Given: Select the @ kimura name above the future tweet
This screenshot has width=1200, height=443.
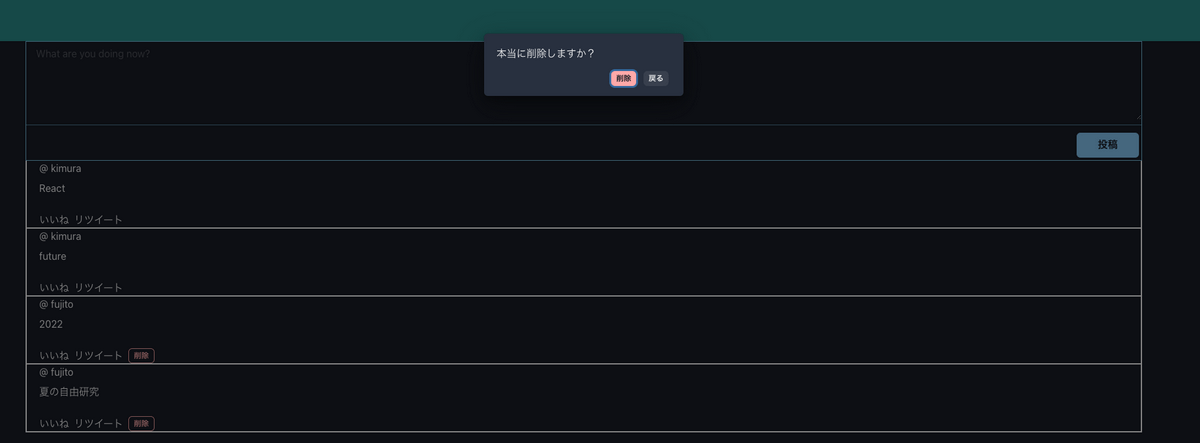Looking at the screenshot, I should tap(60, 237).
